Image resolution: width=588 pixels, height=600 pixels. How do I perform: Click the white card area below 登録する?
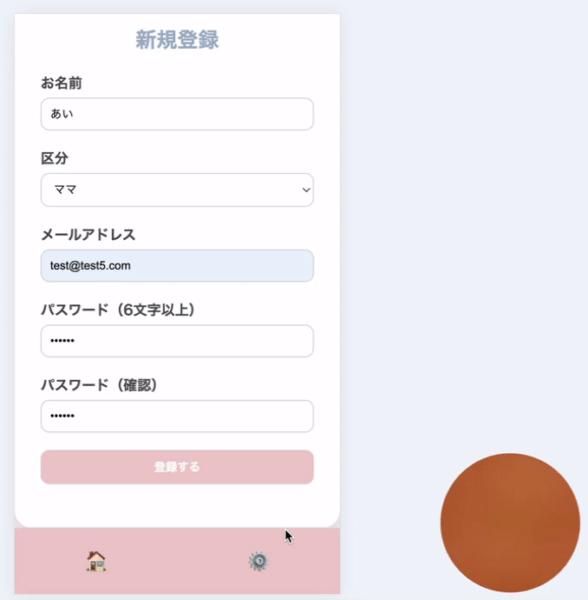177,505
